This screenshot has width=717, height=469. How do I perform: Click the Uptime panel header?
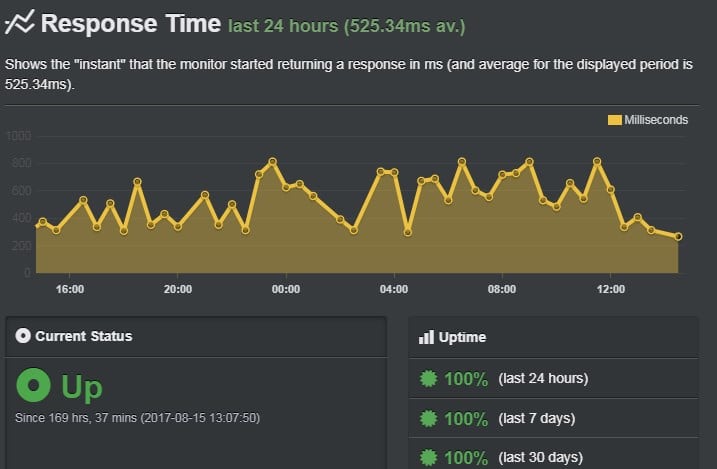click(x=553, y=337)
